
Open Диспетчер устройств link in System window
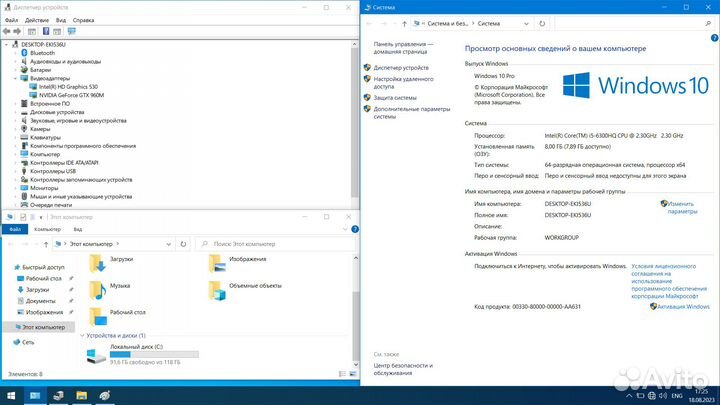(401, 68)
